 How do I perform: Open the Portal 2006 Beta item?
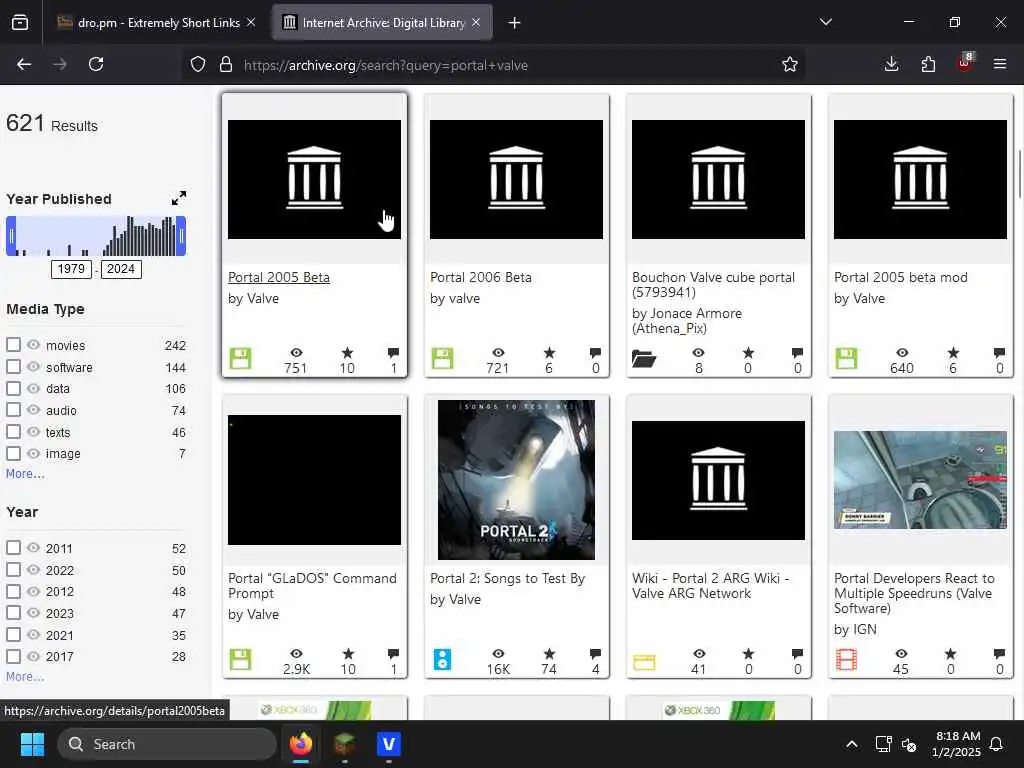tap(481, 277)
